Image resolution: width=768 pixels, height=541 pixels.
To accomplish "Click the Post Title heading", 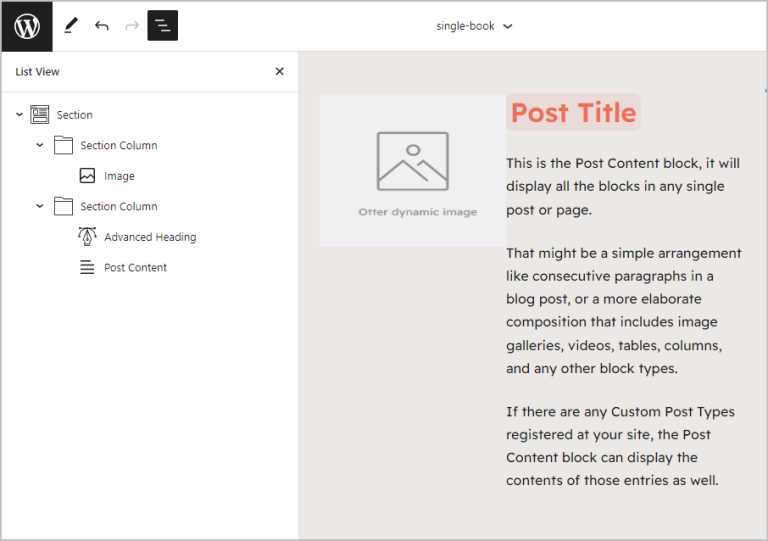I will point(573,113).
